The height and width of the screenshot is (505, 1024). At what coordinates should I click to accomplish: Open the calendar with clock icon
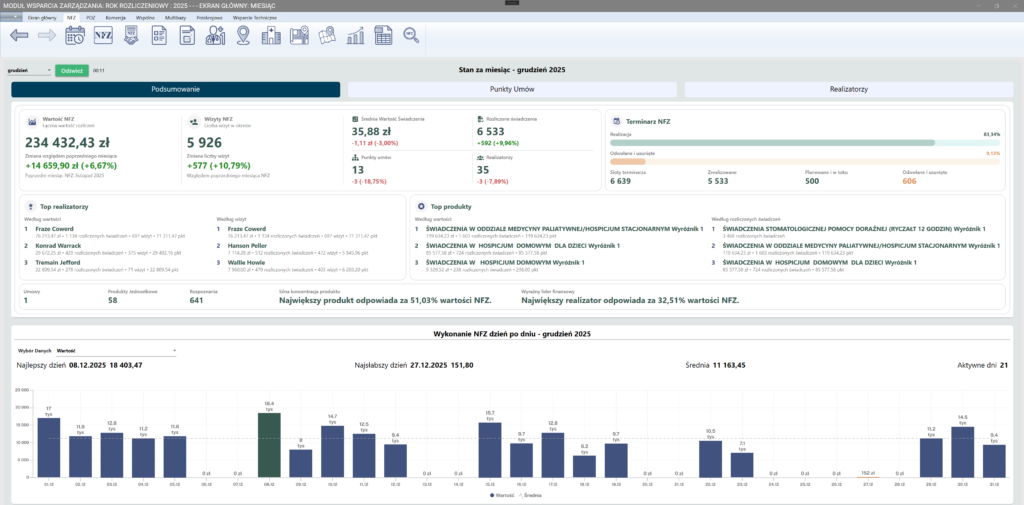tap(75, 35)
